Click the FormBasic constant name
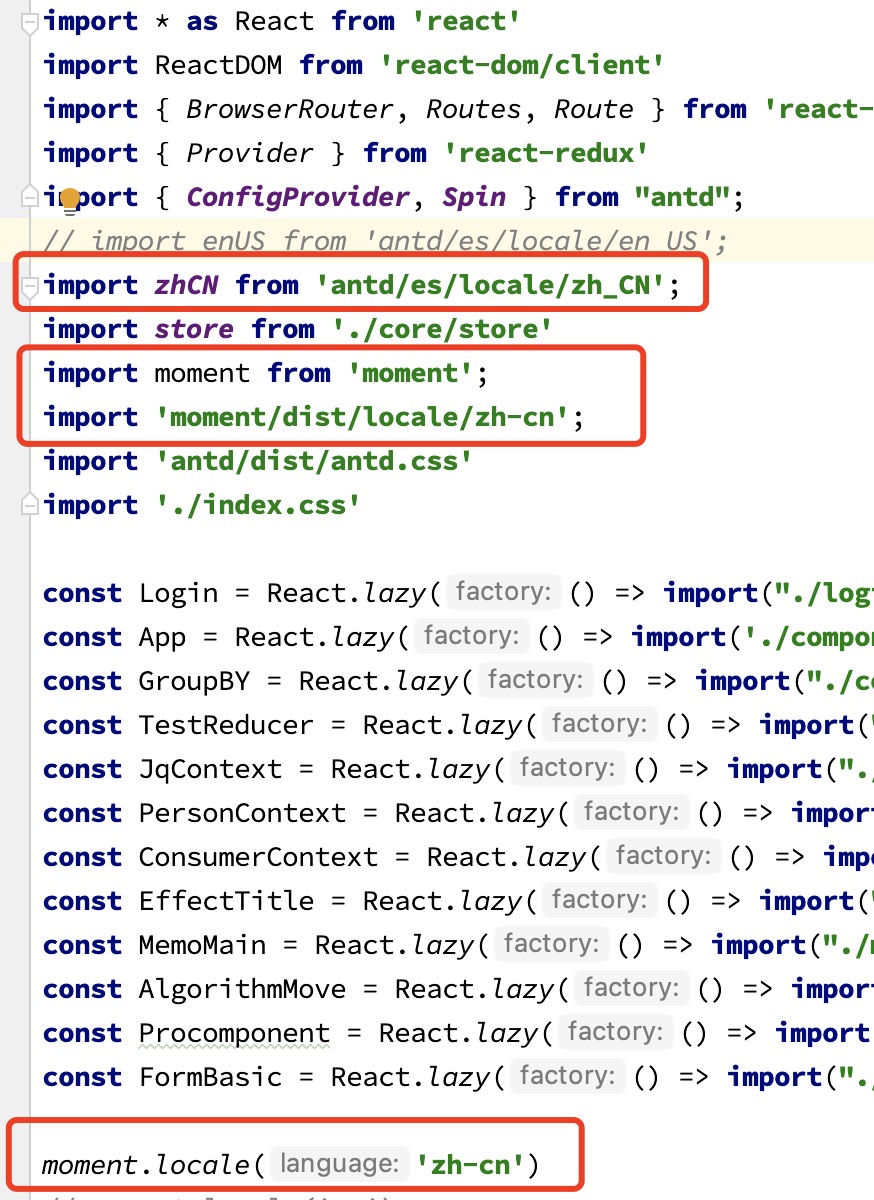874x1200 pixels. pyautogui.click(x=210, y=1077)
